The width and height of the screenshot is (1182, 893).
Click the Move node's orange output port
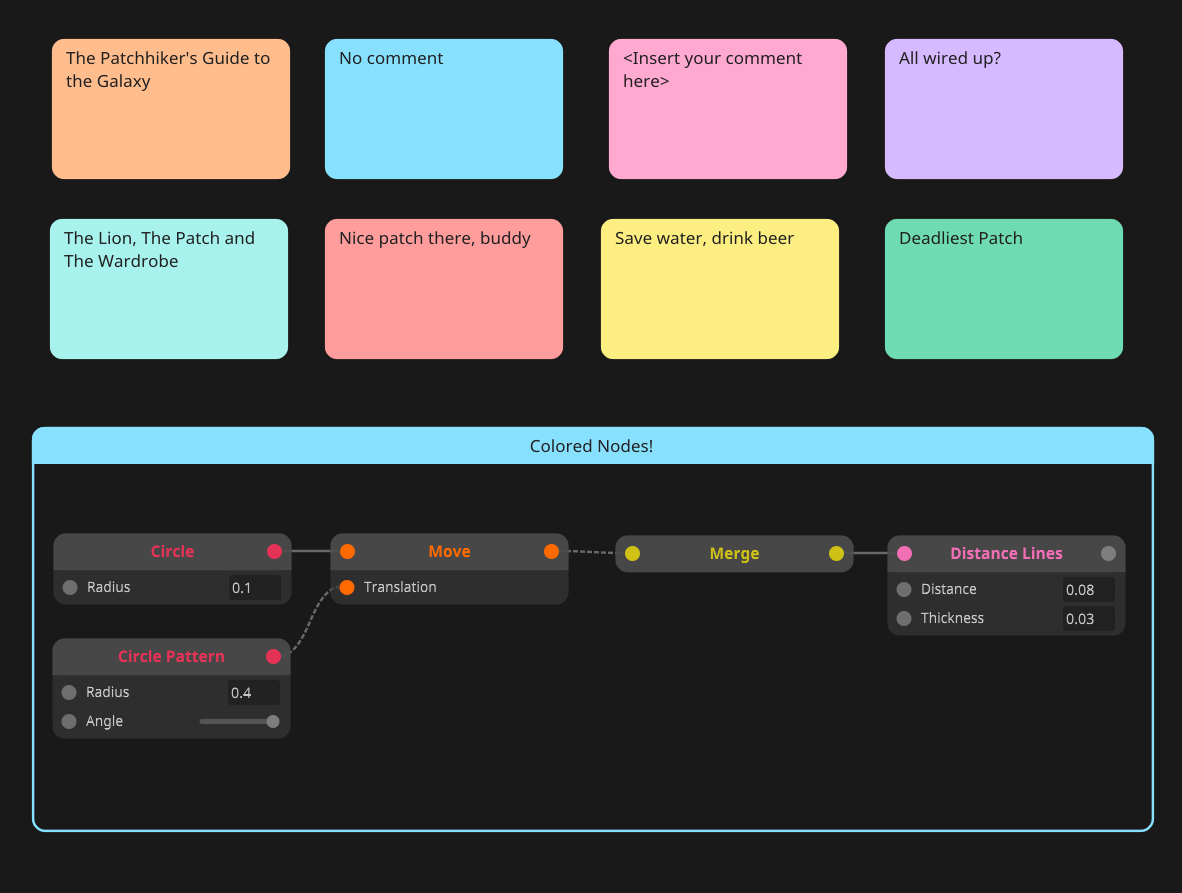551,551
